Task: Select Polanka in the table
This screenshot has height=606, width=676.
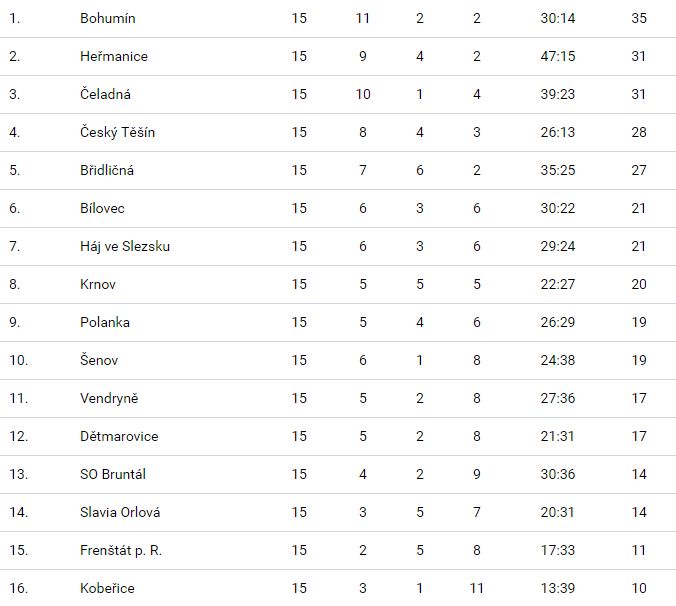Action: [x=105, y=323]
